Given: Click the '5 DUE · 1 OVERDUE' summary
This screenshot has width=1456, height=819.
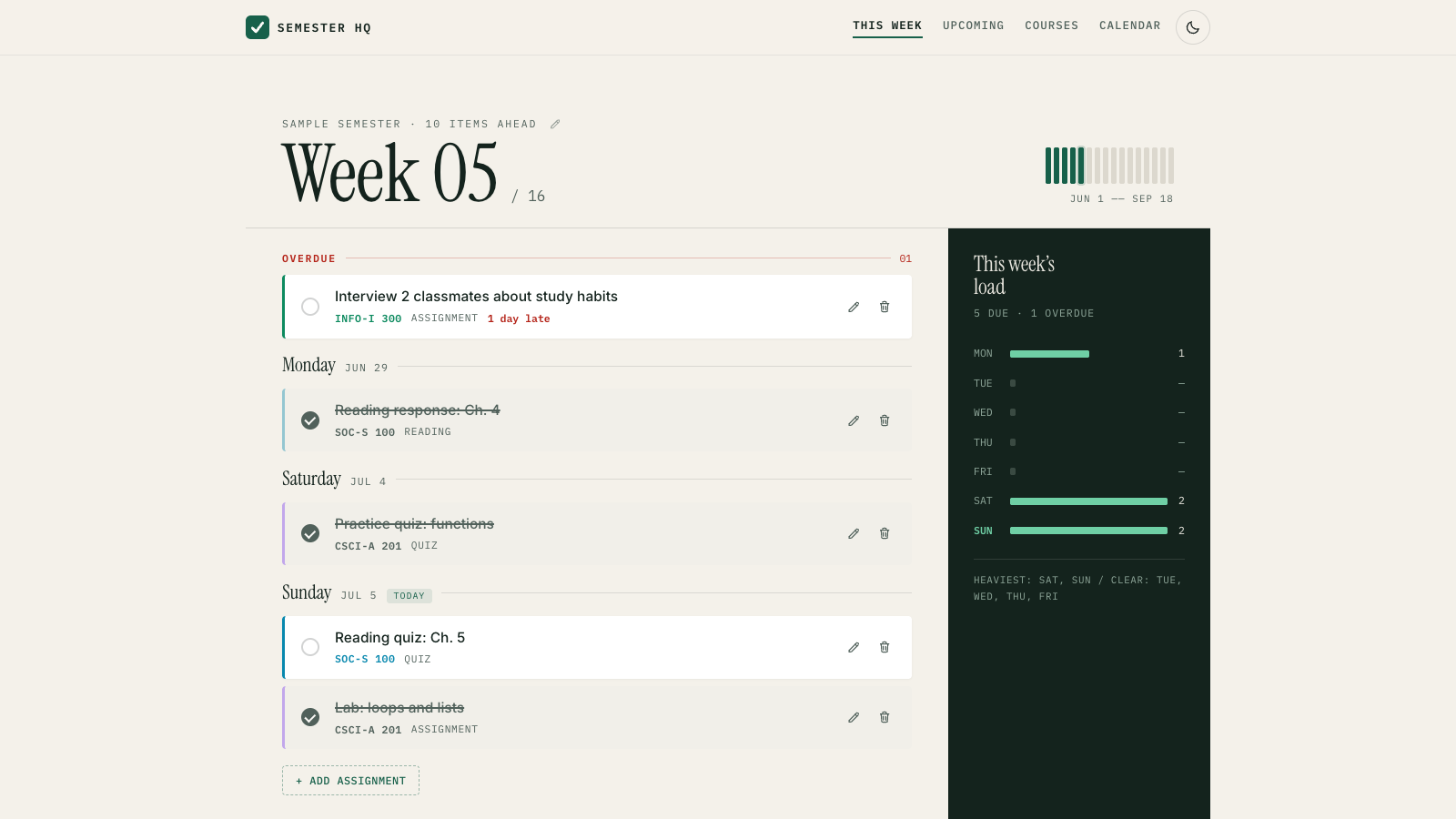Looking at the screenshot, I should 1034,313.
